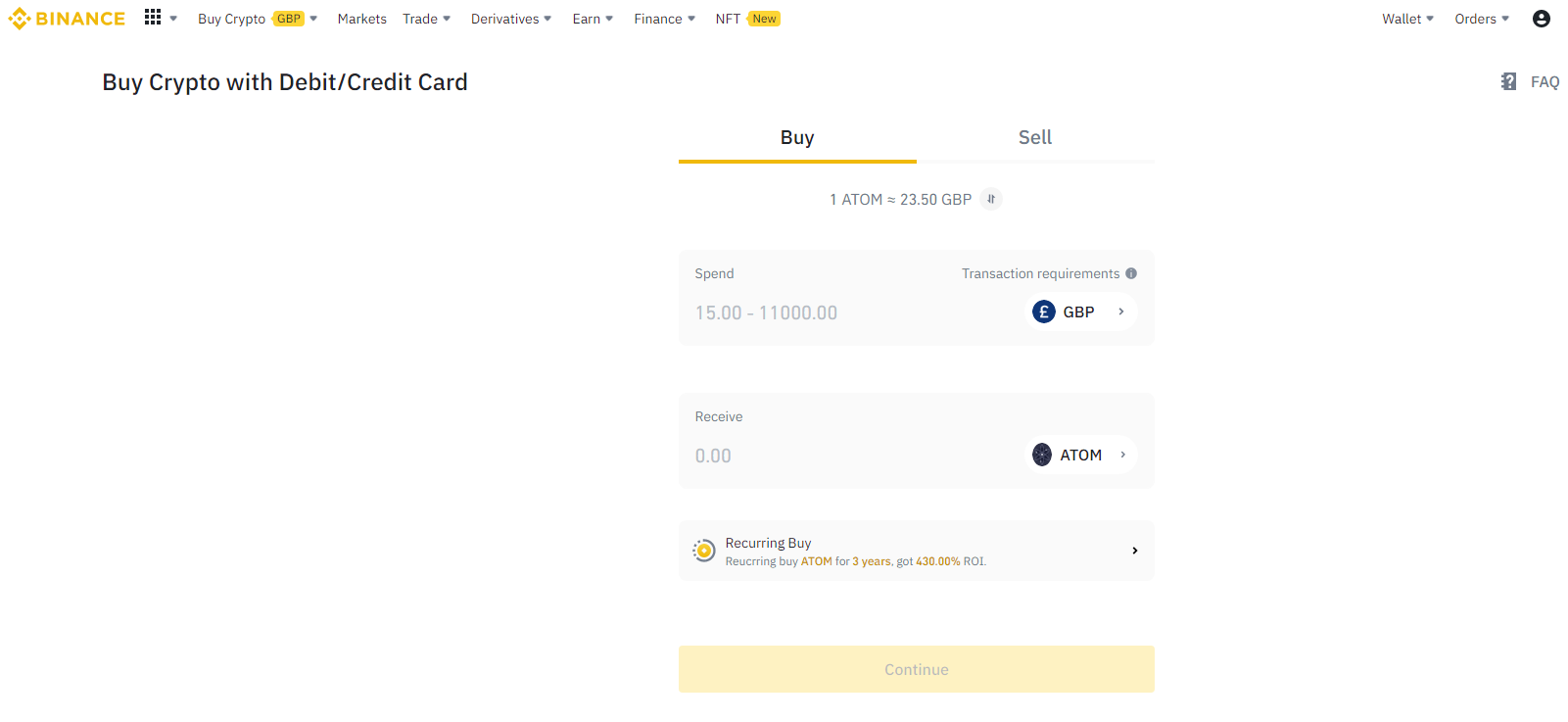Image resolution: width=1568 pixels, height=722 pixels.
Task: Click the Binance logo
Action: tap(67, 19)
